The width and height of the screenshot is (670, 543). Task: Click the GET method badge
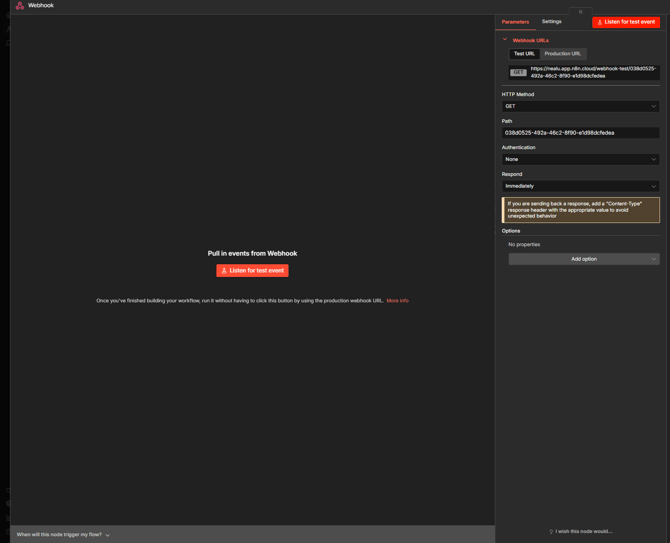518,73
